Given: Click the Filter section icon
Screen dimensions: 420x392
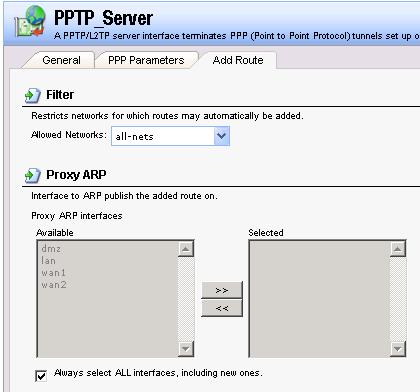Looking at the screenshot, I should pos(33,95).
